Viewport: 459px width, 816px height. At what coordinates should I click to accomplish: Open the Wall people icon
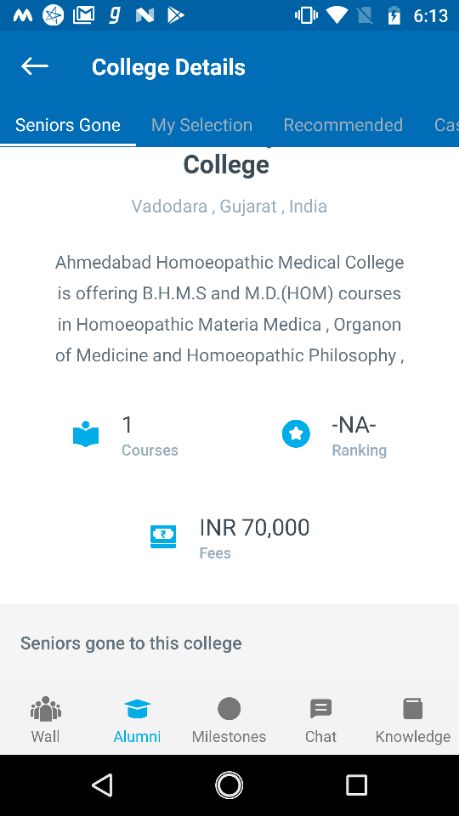[45, 708]
